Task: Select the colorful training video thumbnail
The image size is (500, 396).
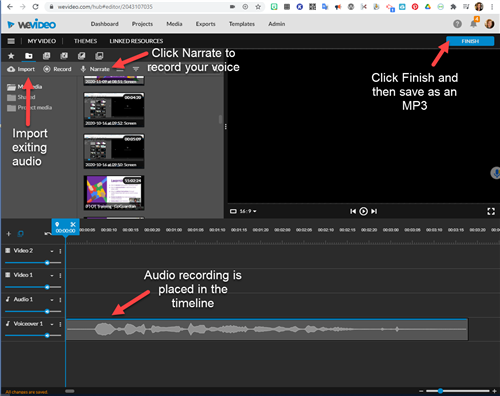Action: (114, 193)
